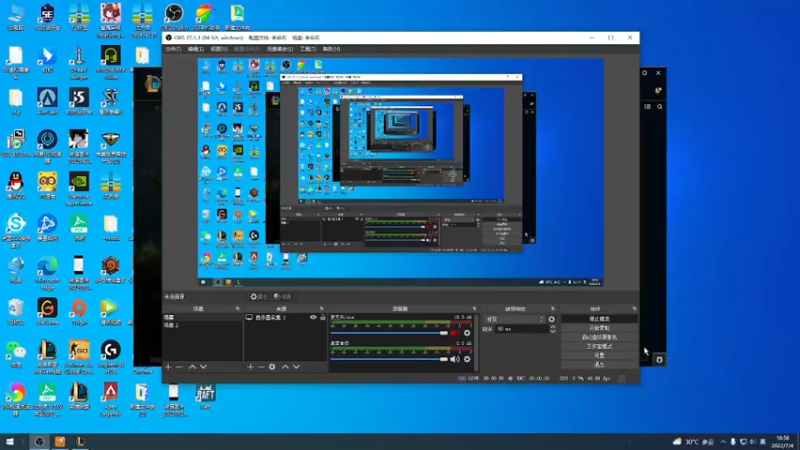
Task: Click League of Legends taskbar icon
Action: coord(80,441)
